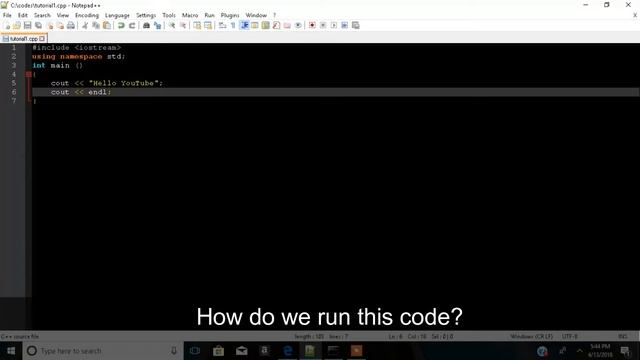The height and width of the screenshot is (360, 640).
Task: Click the Zoom Out toolbar icon
Action: (x=183, y=25)
